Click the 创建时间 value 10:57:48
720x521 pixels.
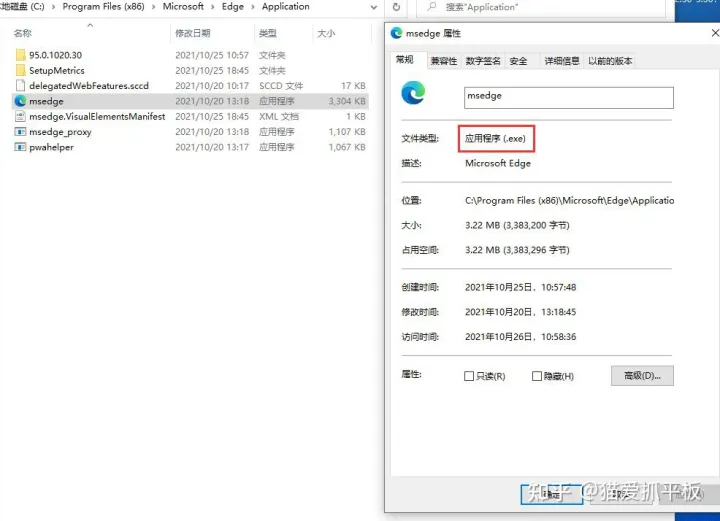(520, 287)
